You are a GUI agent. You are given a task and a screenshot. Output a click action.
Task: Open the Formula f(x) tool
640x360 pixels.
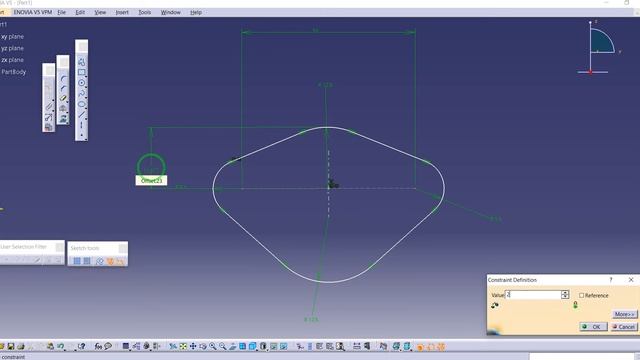point(98,347)
